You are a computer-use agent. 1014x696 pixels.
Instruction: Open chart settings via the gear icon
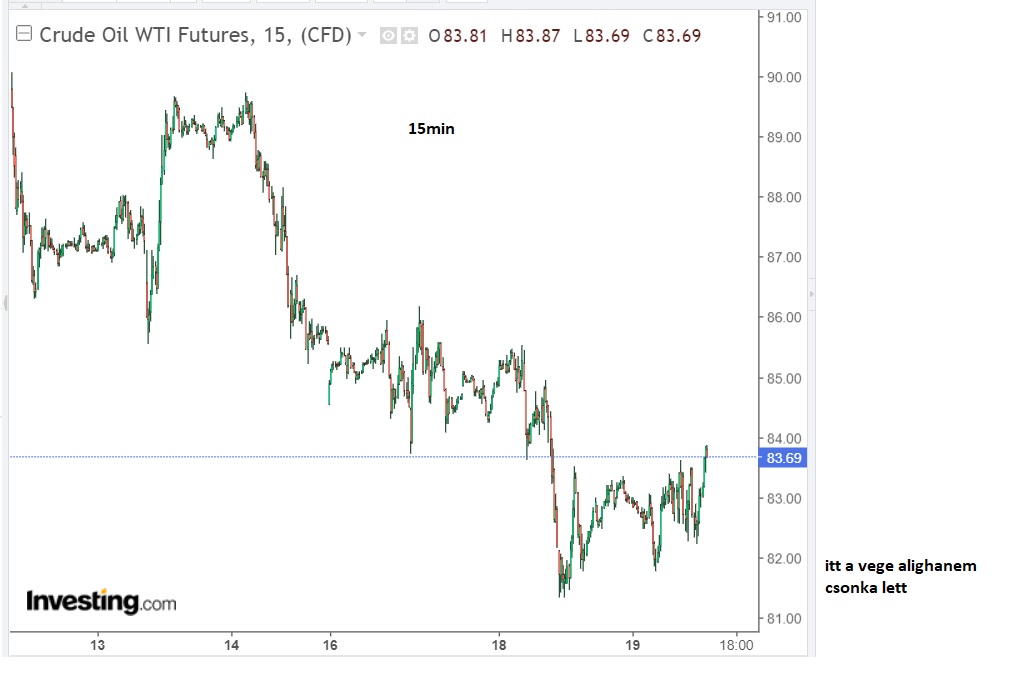409,36
